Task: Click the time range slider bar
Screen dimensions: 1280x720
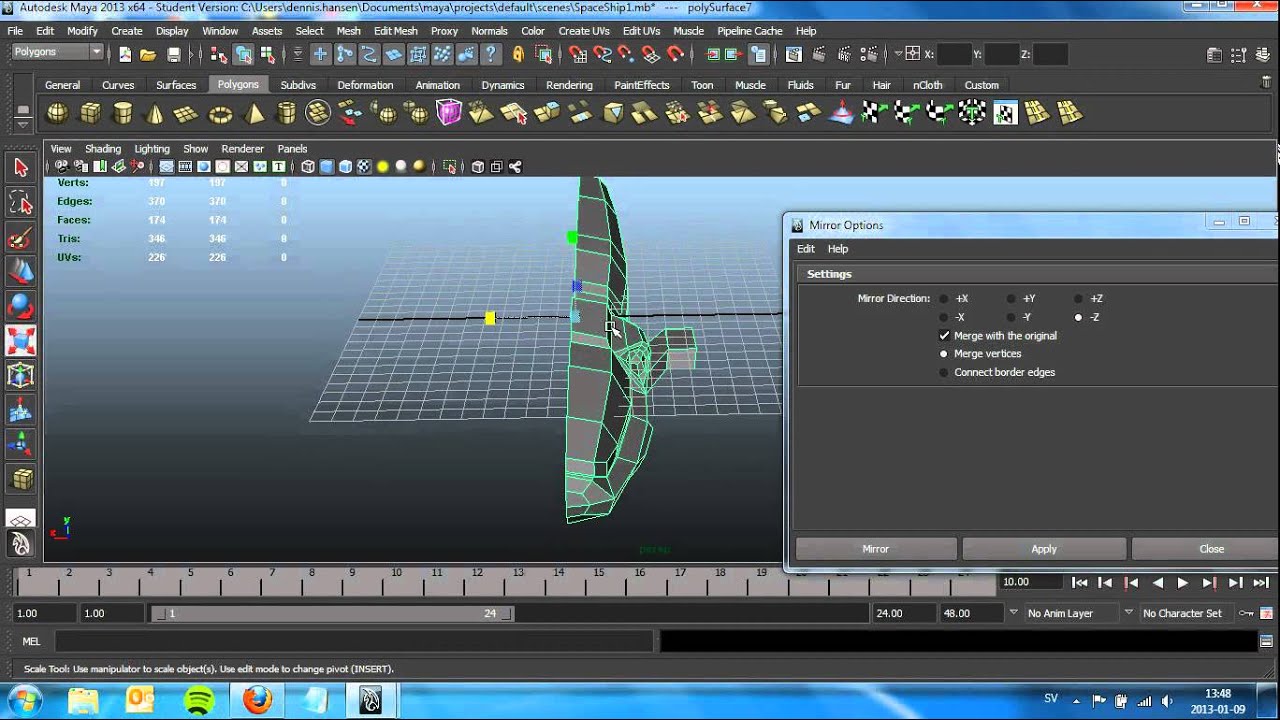Action: point(332,613)
